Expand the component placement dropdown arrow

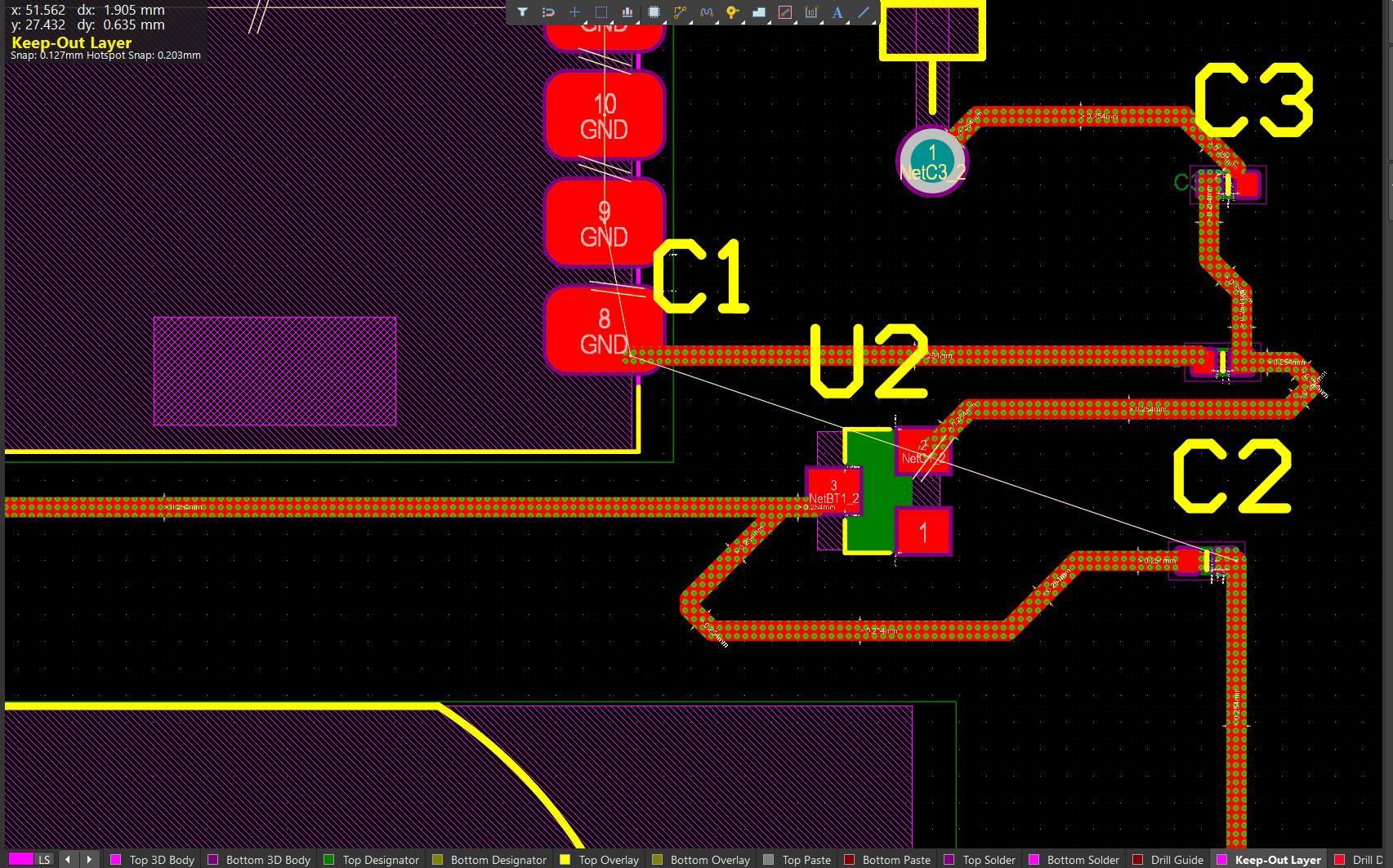(x=665, y=21)
